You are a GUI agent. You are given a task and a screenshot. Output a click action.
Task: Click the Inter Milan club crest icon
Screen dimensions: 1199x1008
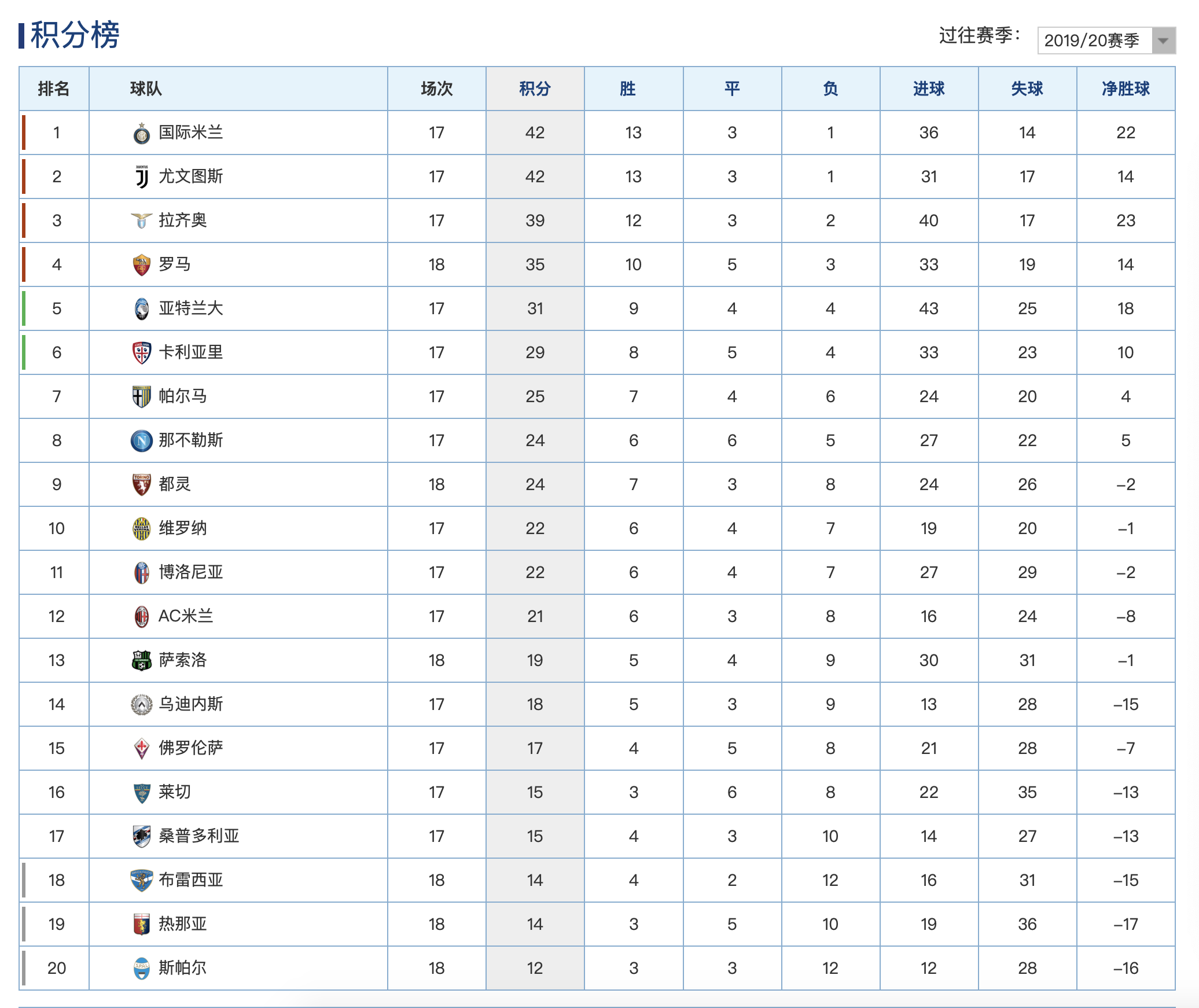pyautogui.click(x=141, y=134)
